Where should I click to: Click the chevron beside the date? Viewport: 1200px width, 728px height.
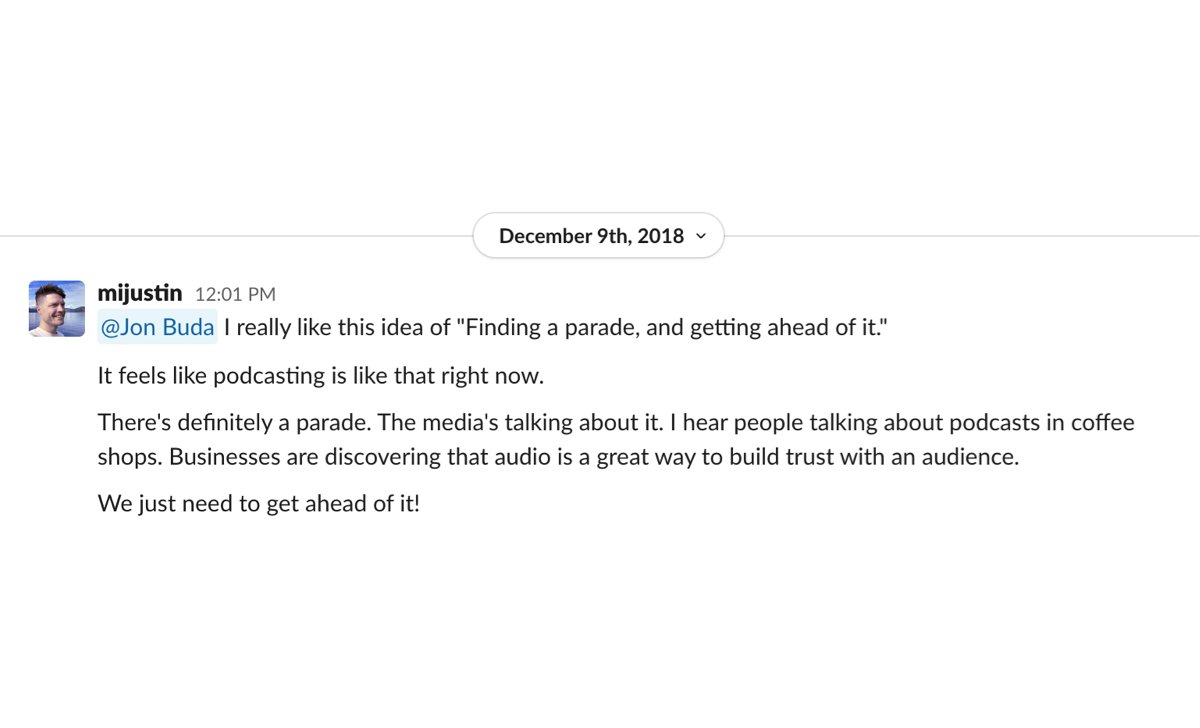[x=701, y=236]
